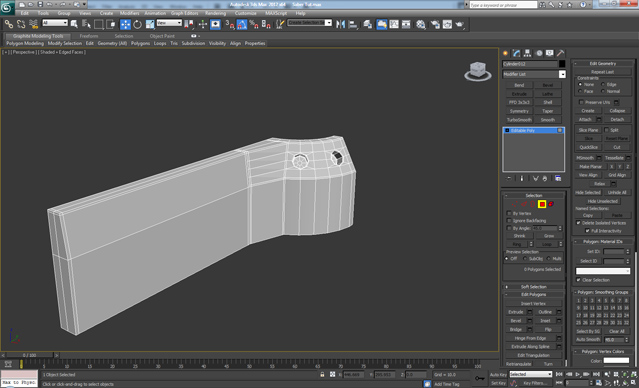Click the Align tool icon

click(x=353, y=24)
